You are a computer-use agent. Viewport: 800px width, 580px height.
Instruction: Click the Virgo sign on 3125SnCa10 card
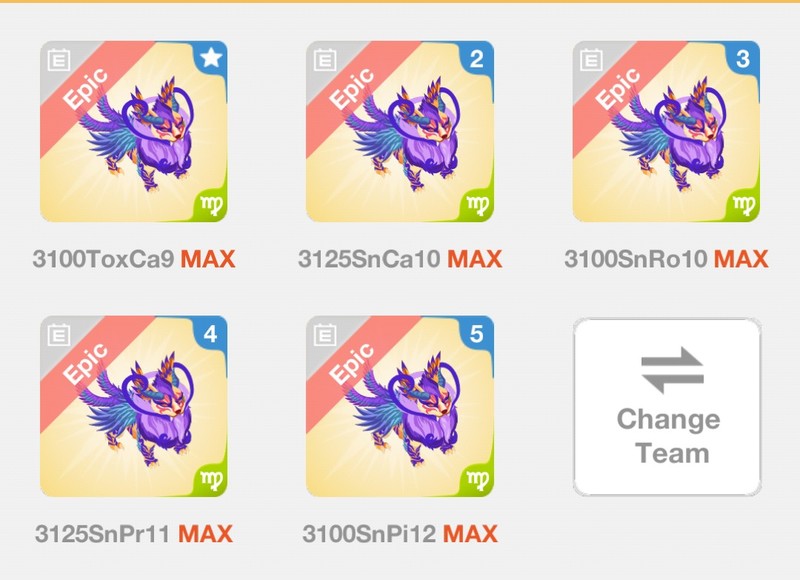pyautogui.click(x=477, y=206)
